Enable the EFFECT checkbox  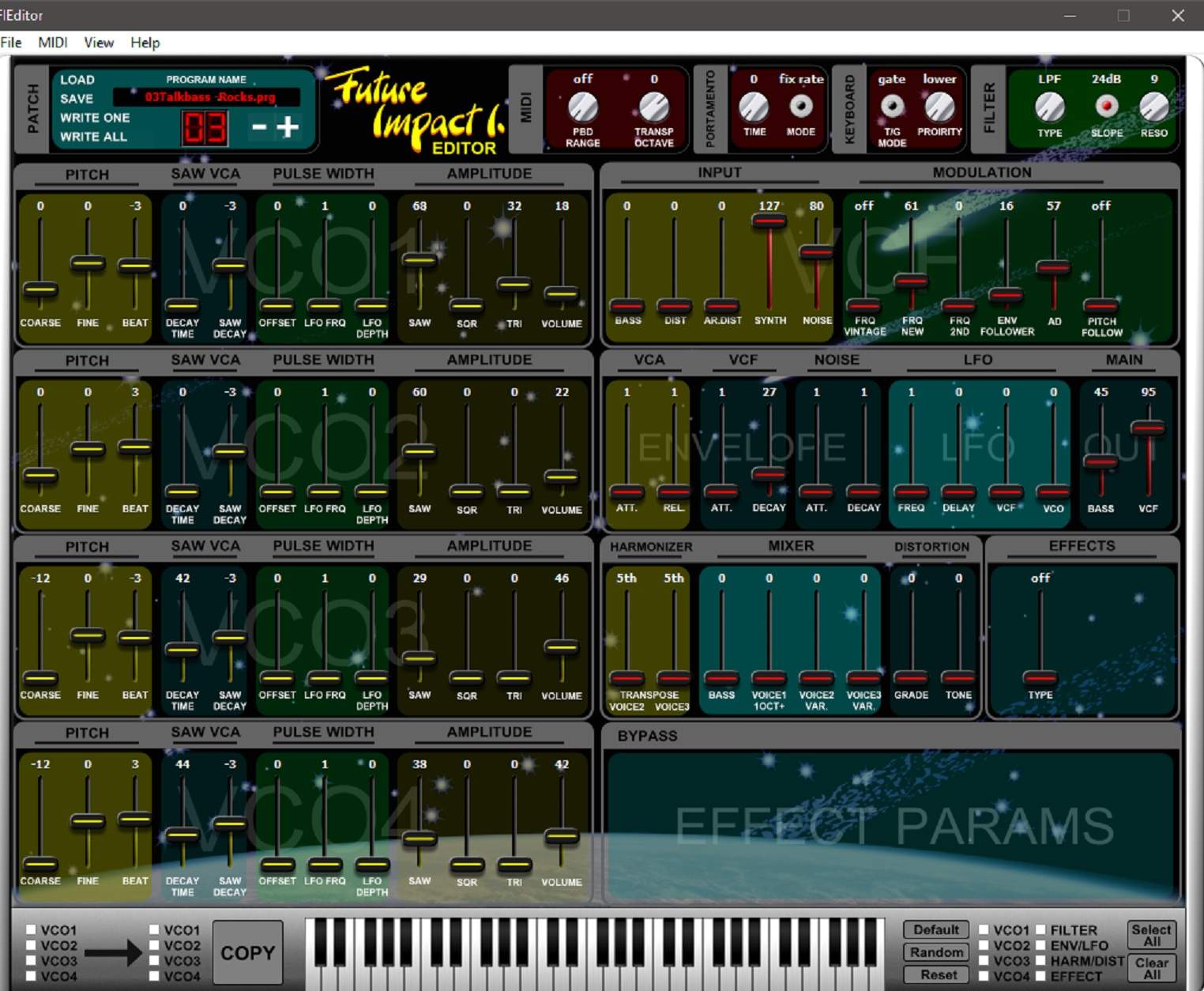coord(1041,977)
